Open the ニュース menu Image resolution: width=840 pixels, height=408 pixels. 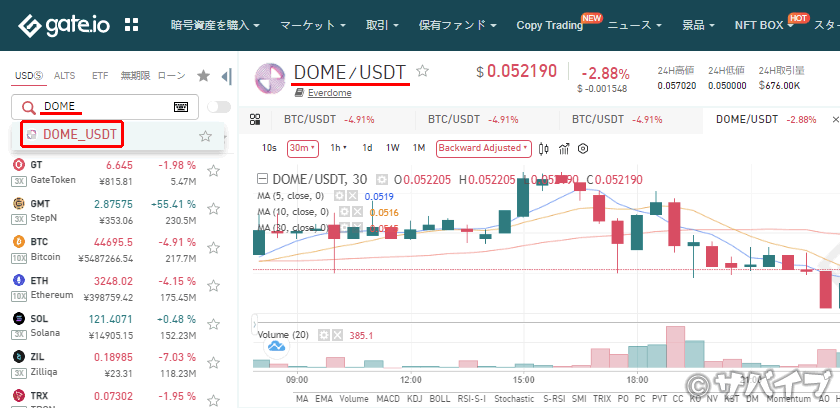click(634, 25)
